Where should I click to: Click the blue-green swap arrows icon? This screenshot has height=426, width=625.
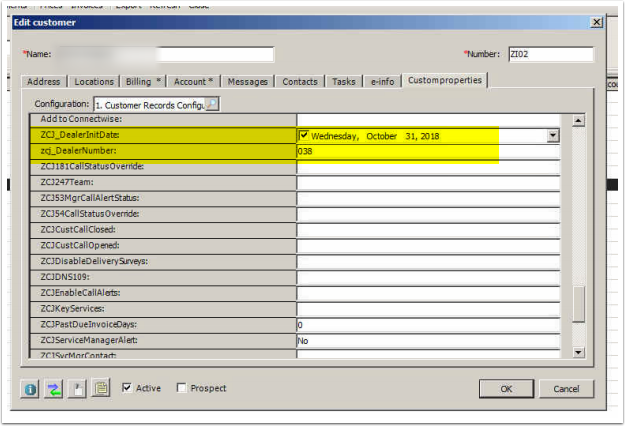53,389
